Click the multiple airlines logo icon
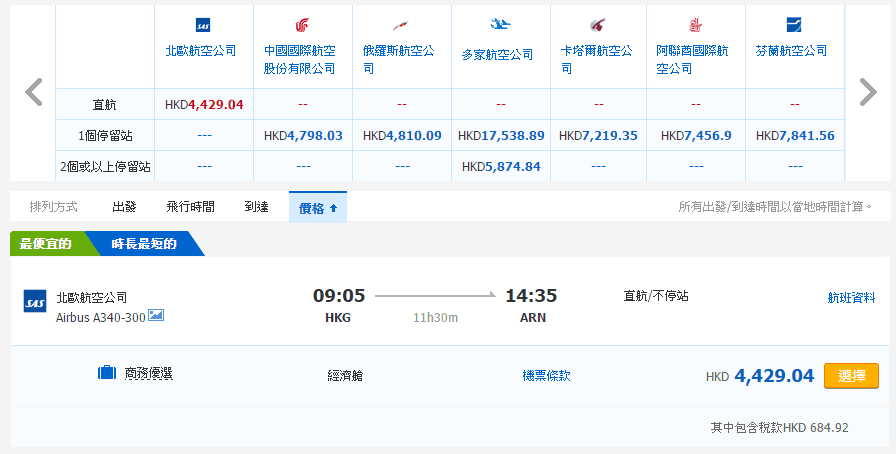This screenshot has height=454, width=896. [500, 24]
